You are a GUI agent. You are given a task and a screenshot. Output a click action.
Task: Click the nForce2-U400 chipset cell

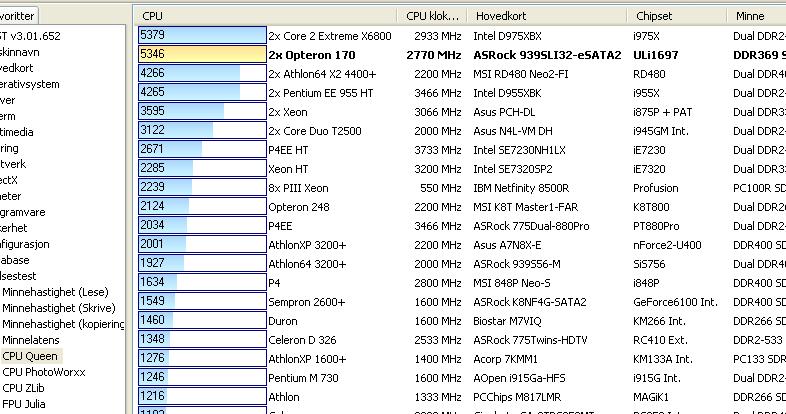pyautogui.click(x=667, y=245)
